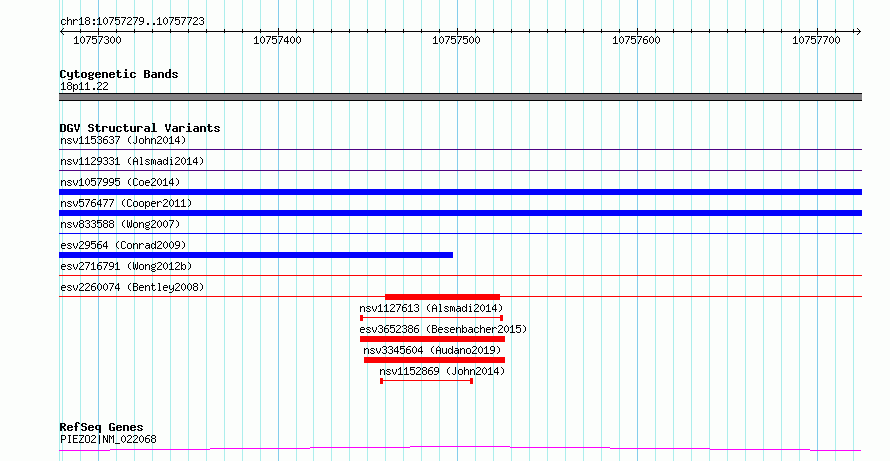This screenshot has width=890, height=461.
Task: Click the thin red line of esv2716791
Action: point(460,276)
